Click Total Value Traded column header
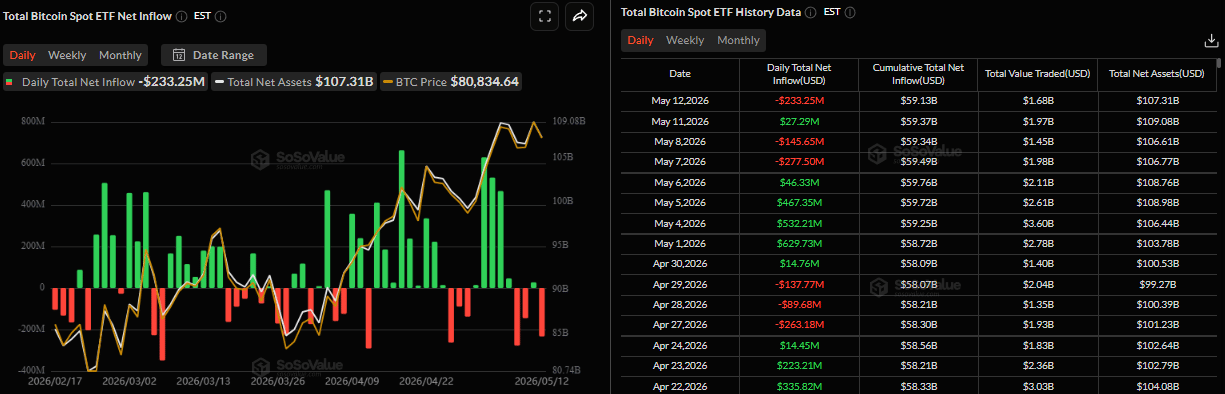 click(1037, 74)
